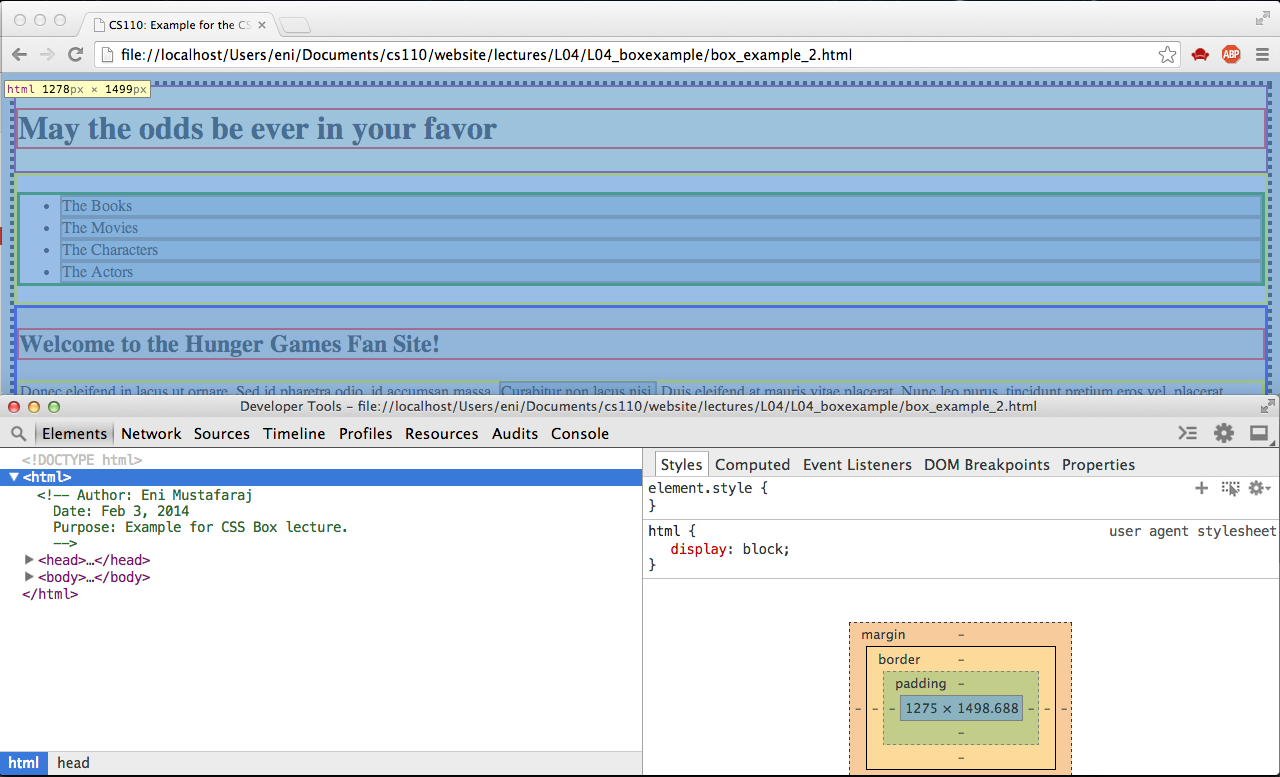The image size is (1280, 777).
Task: Go back with browser back arrow
Action: click(19, 55)
